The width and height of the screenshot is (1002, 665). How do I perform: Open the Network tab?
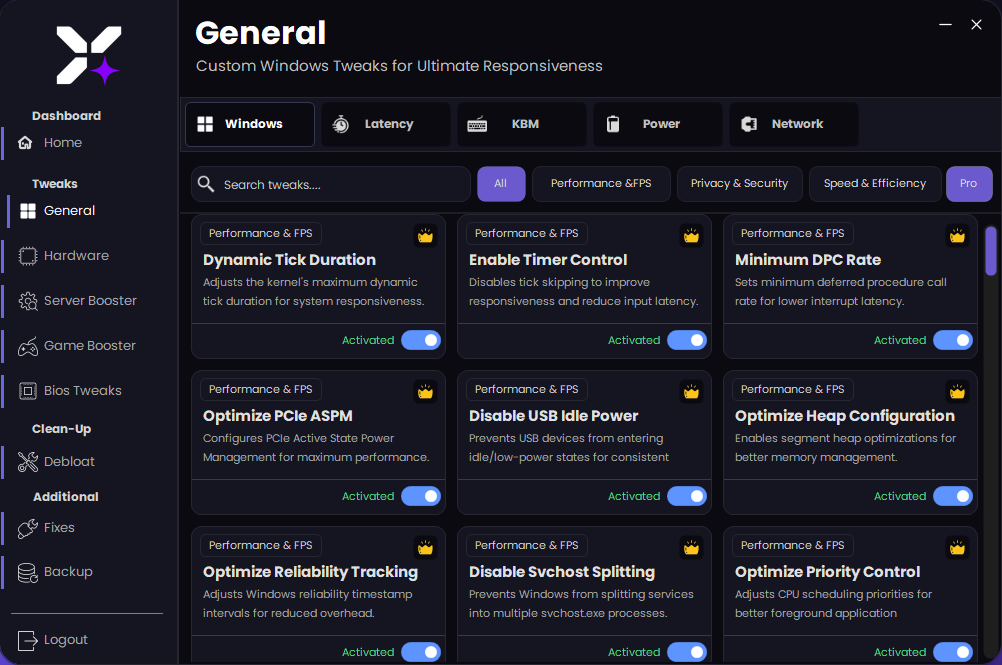point(793,124)
